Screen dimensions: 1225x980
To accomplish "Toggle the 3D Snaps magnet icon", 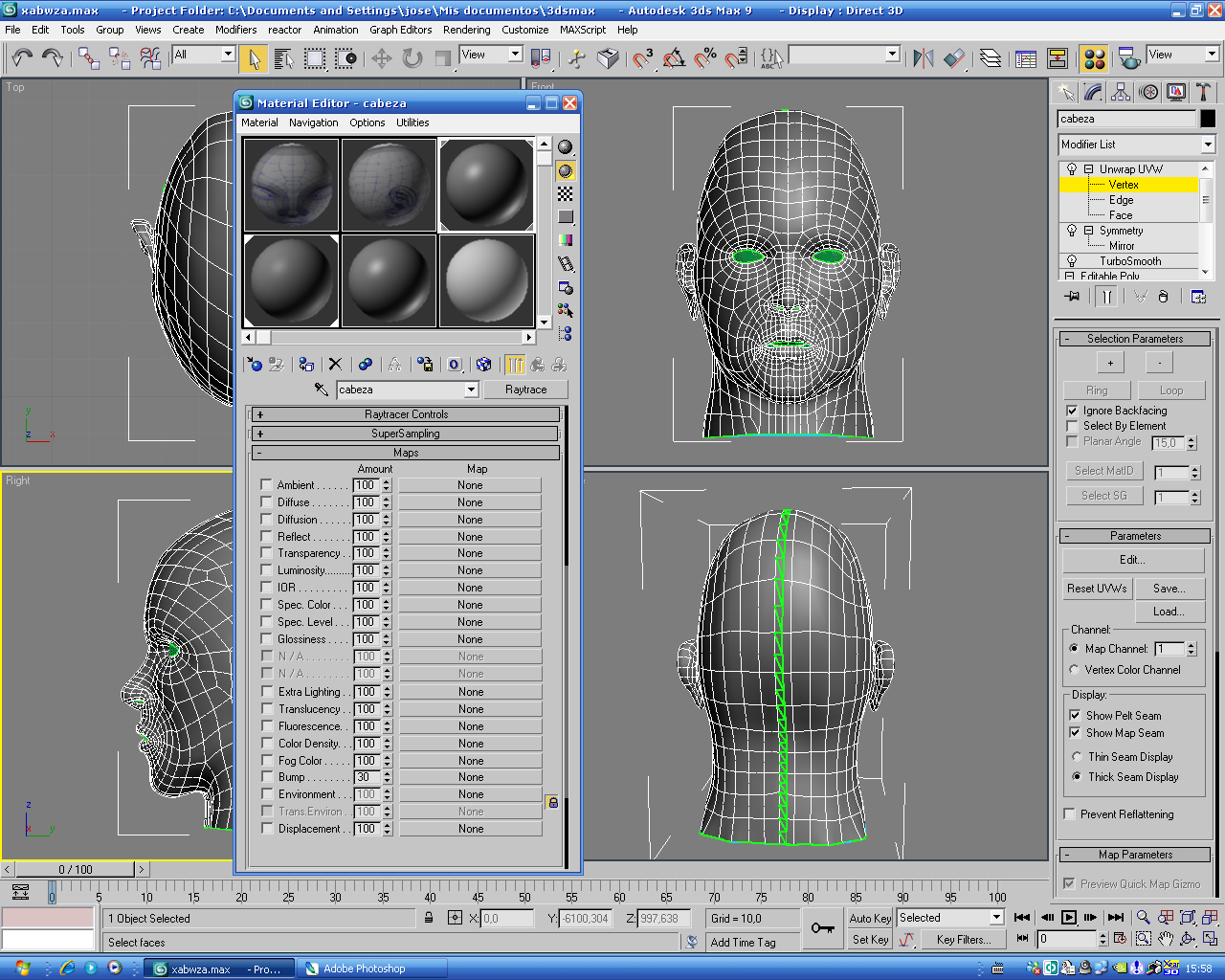I will tap(643, 58).
